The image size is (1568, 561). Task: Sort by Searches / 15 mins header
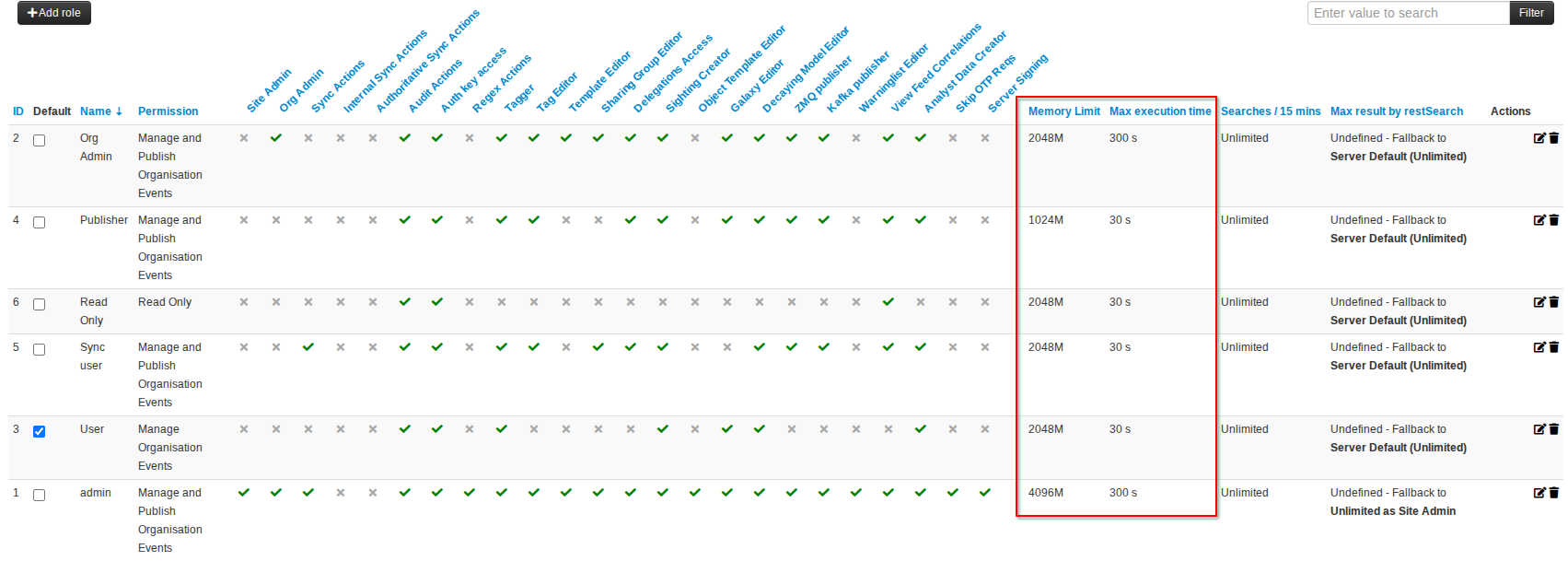click(x=1270, y=111)
